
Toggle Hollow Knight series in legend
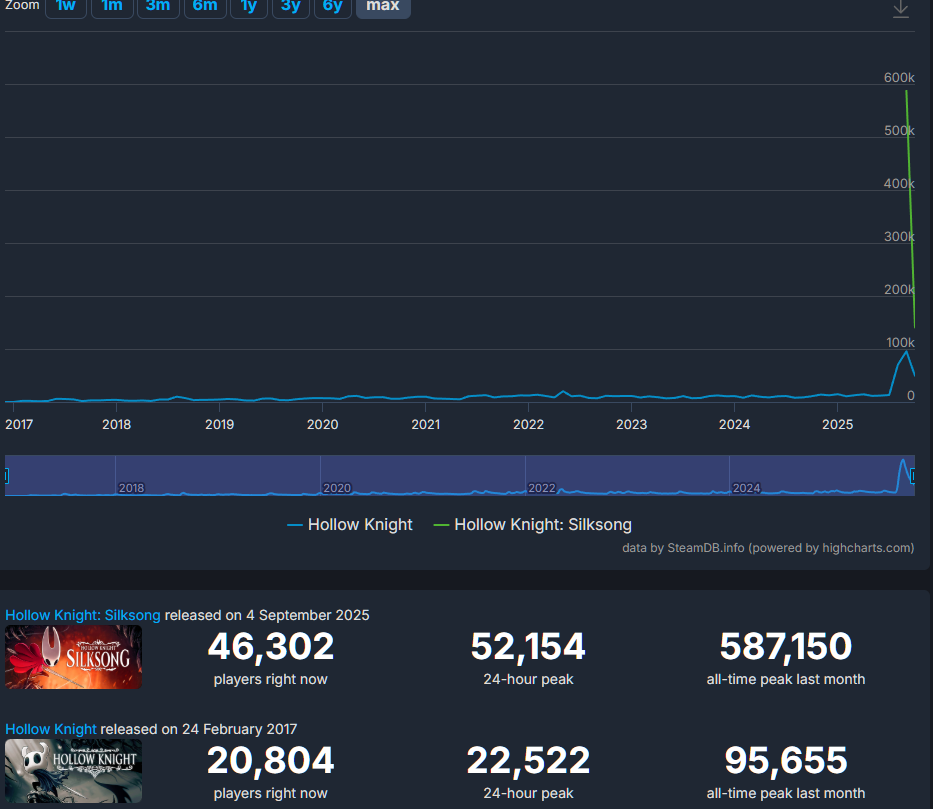[x=350, y=525]
